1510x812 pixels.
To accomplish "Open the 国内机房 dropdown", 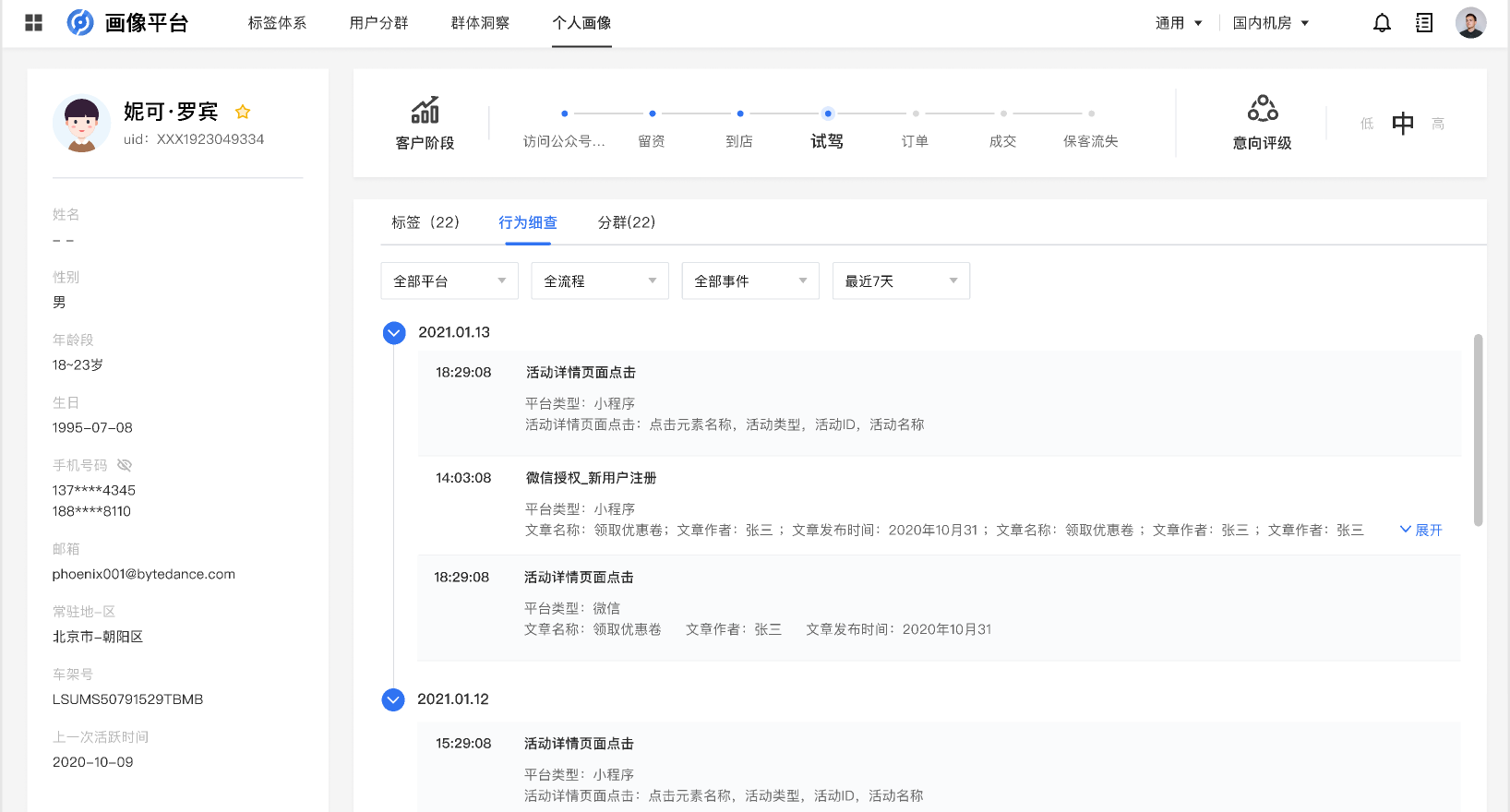I will click(1271, 23).
